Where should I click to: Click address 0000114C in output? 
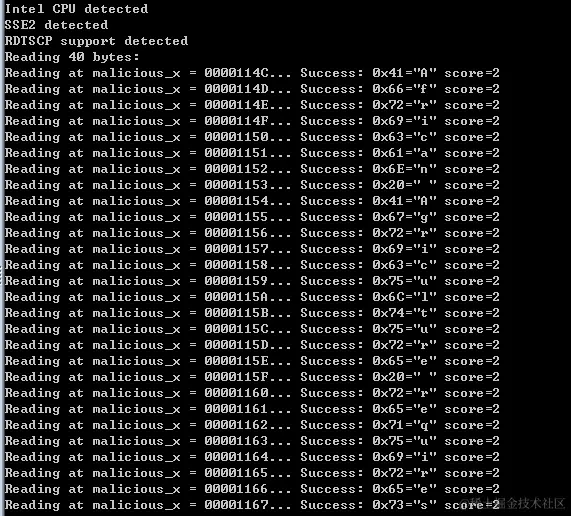236,73
